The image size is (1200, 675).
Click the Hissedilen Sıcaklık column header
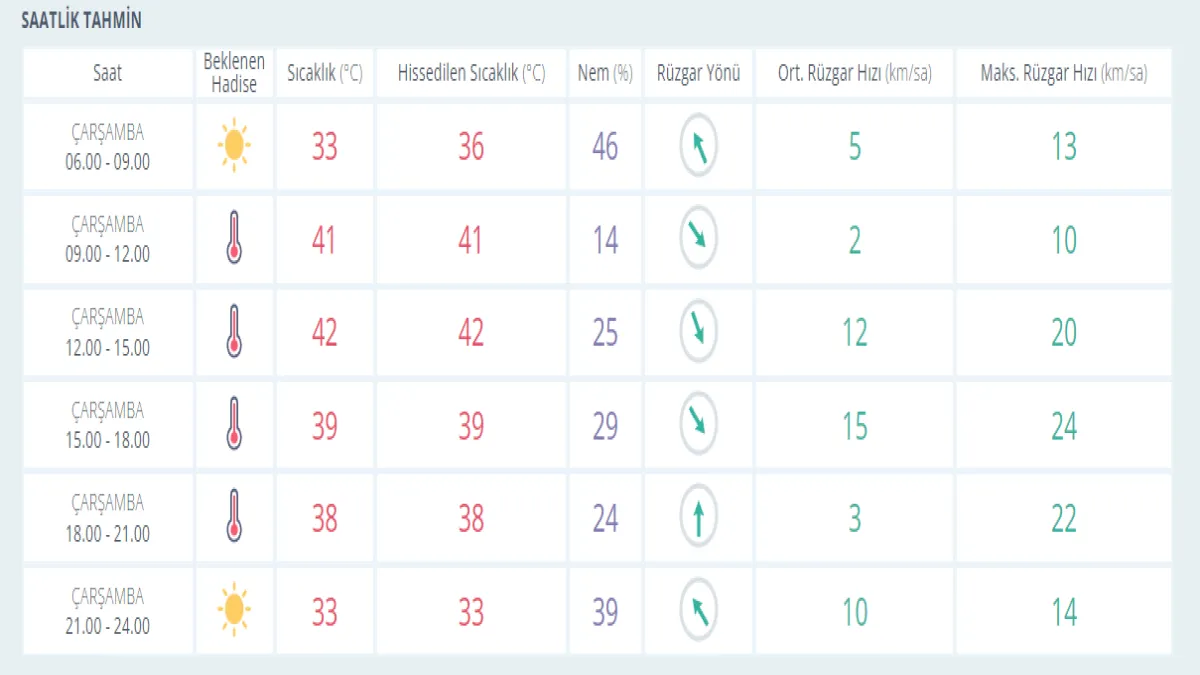coord(471,73)
